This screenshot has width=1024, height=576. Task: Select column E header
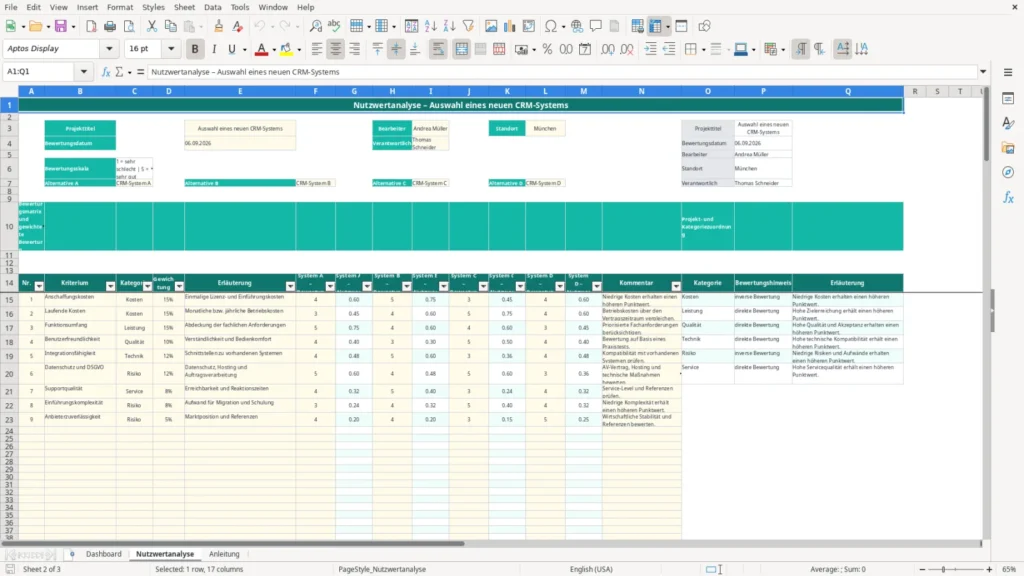tap(240, 91)
